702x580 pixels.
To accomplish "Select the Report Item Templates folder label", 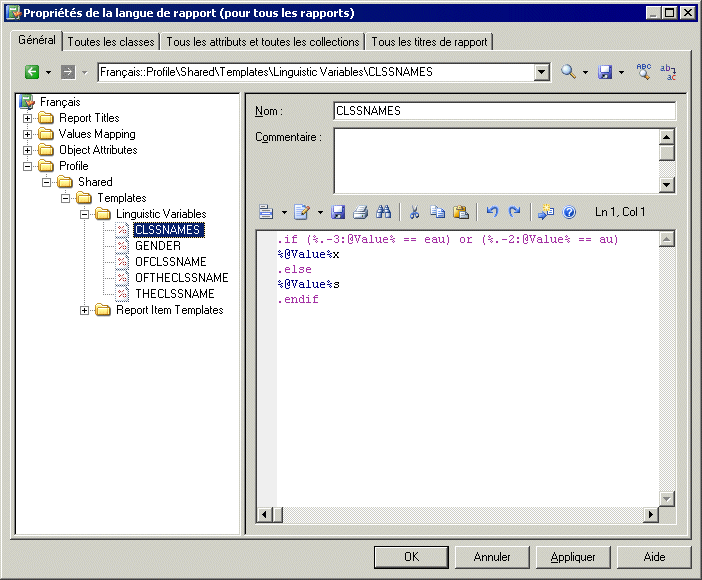I will coord(170,310).
